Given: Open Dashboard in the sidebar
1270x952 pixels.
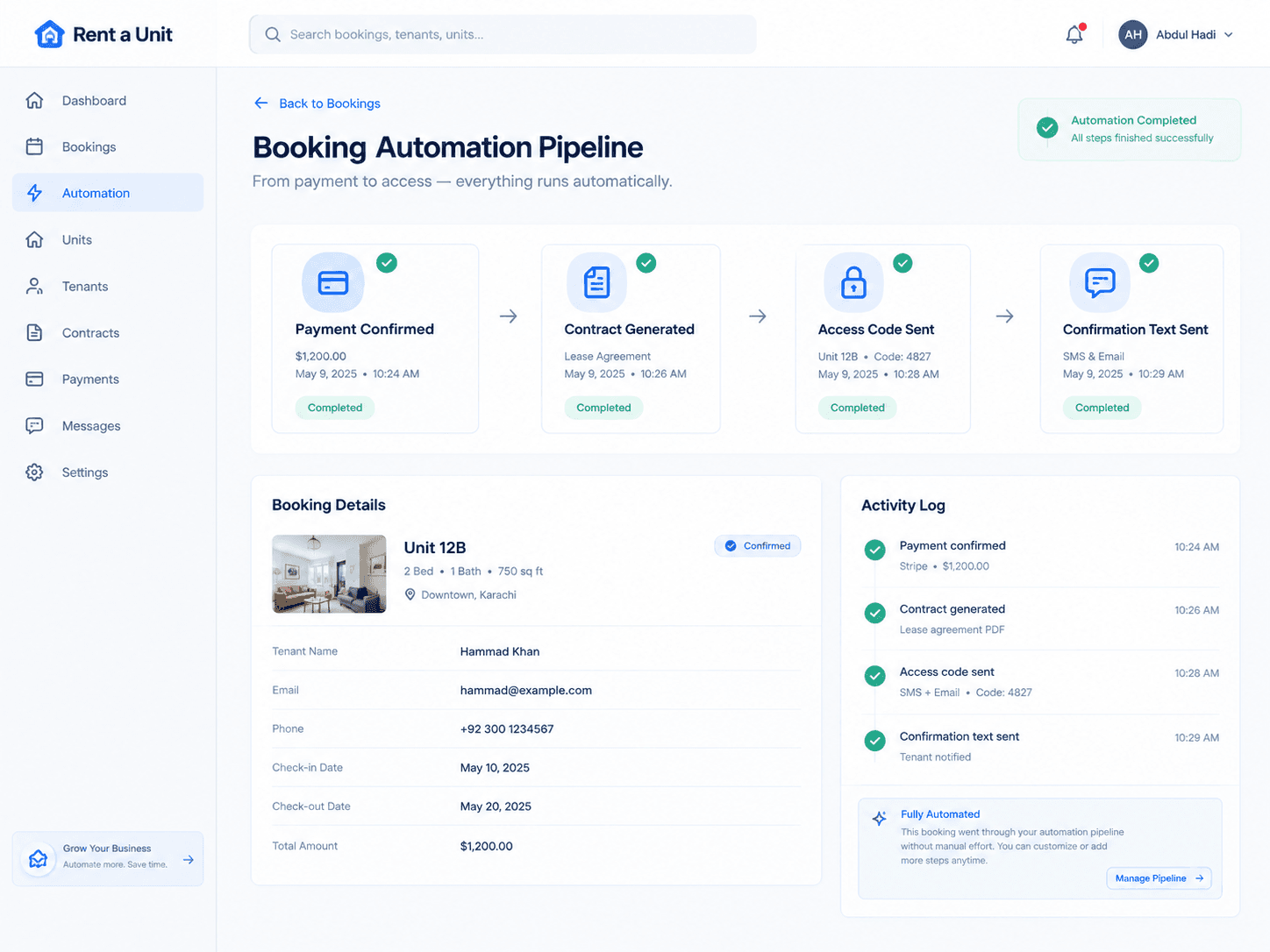Looking at the screenshot, I should (x=108, y=101).
